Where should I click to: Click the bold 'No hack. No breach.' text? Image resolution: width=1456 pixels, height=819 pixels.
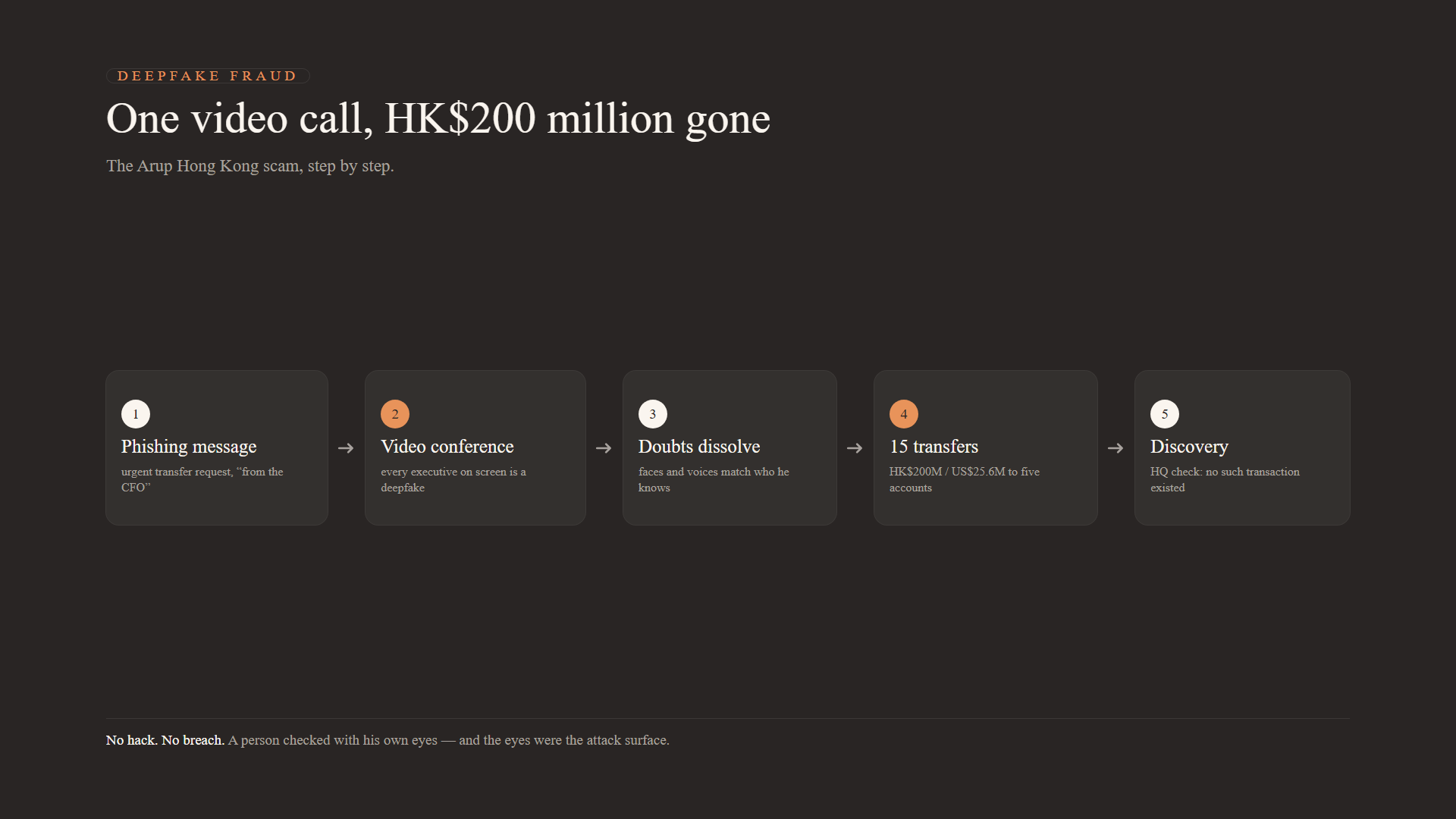point(165,740)
